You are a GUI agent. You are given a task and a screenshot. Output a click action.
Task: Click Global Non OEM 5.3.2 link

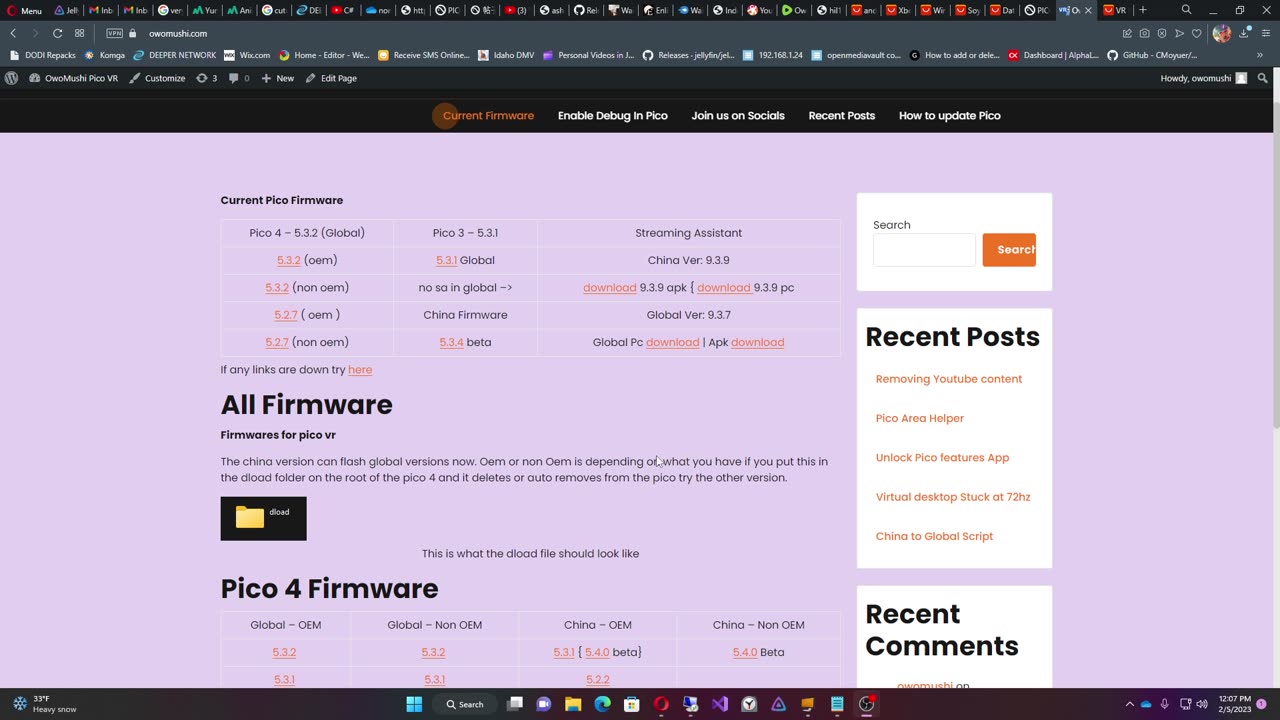pos(433,652)
